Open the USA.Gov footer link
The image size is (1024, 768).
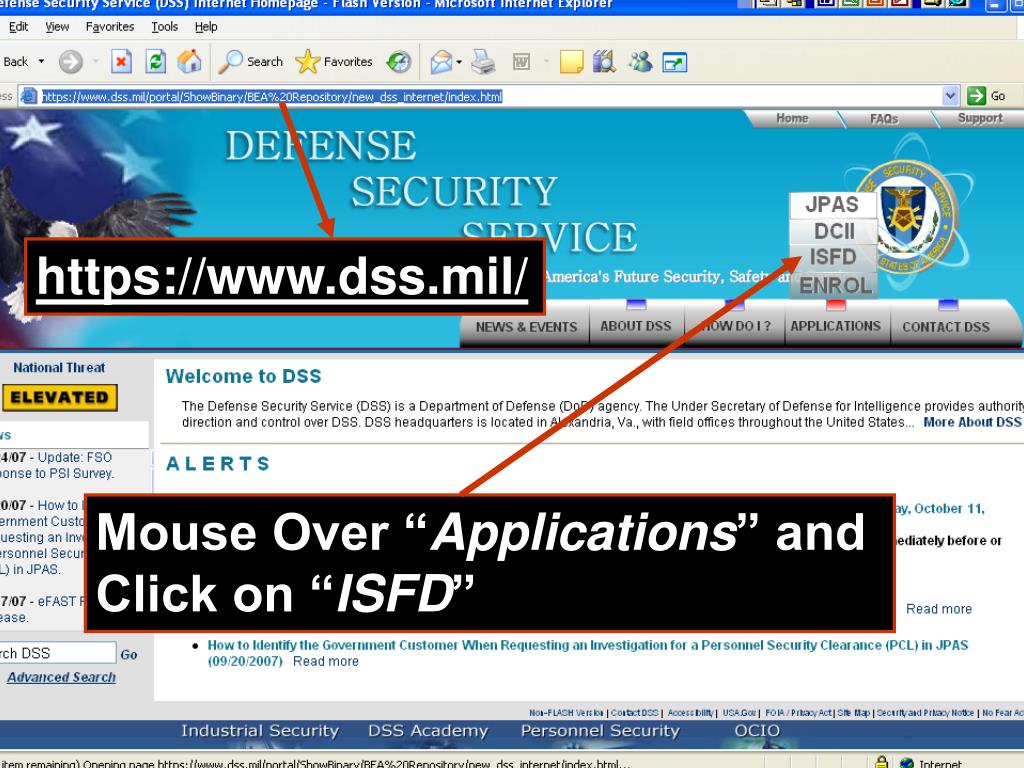pyautogui.click(x=739, y=713)
